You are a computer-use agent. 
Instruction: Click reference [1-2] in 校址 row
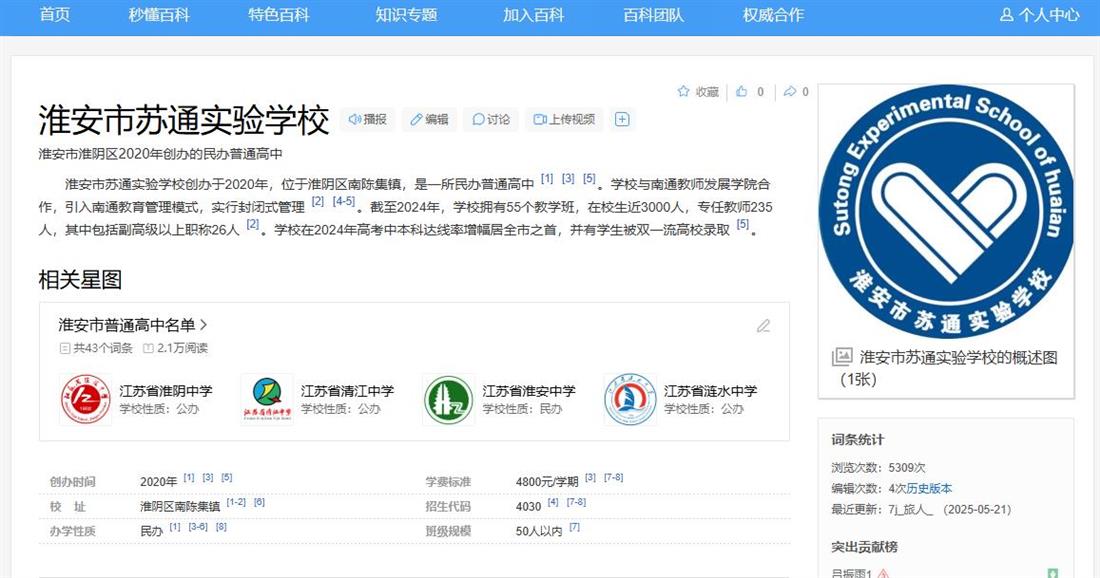pyautogui.click(x=236, y=502)
